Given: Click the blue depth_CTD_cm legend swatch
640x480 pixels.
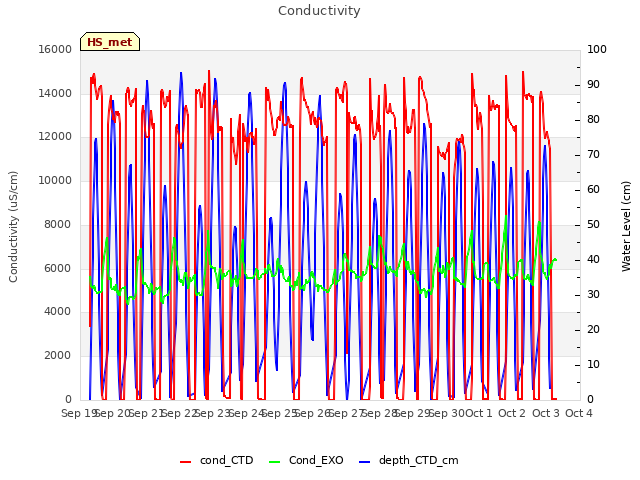Looking at the screenshot, I should 364,462.
